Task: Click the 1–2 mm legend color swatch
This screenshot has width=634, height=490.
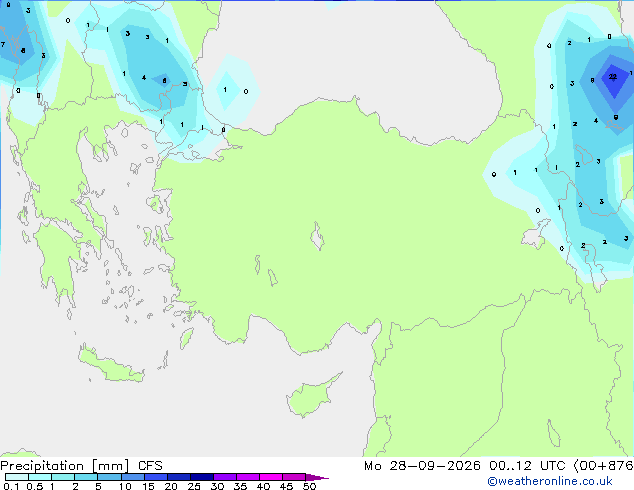Action: coord(63,477)
